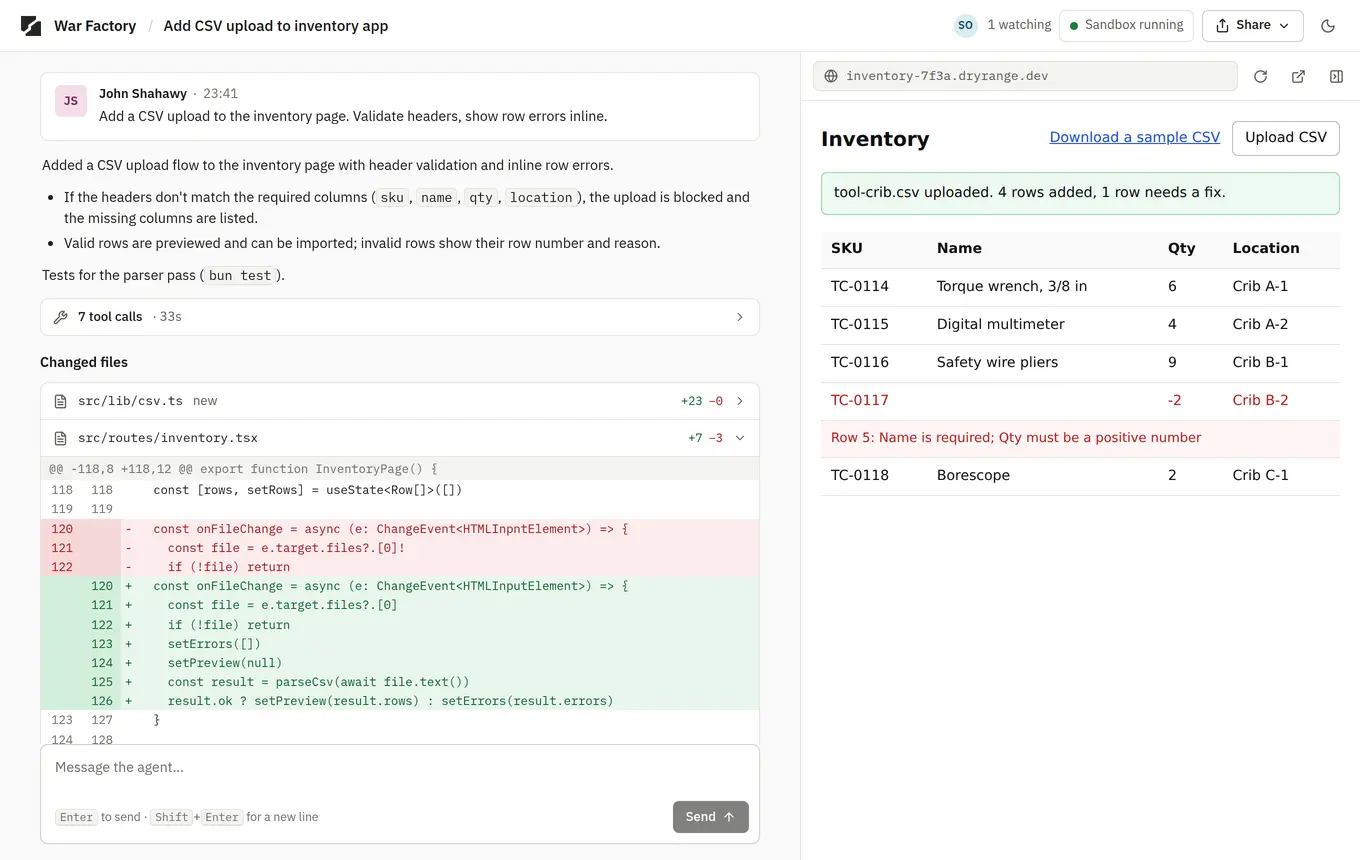Click the Add CSV upload to inventory app title
This screenshot has width=1360, height=860.
pos(276,26)
